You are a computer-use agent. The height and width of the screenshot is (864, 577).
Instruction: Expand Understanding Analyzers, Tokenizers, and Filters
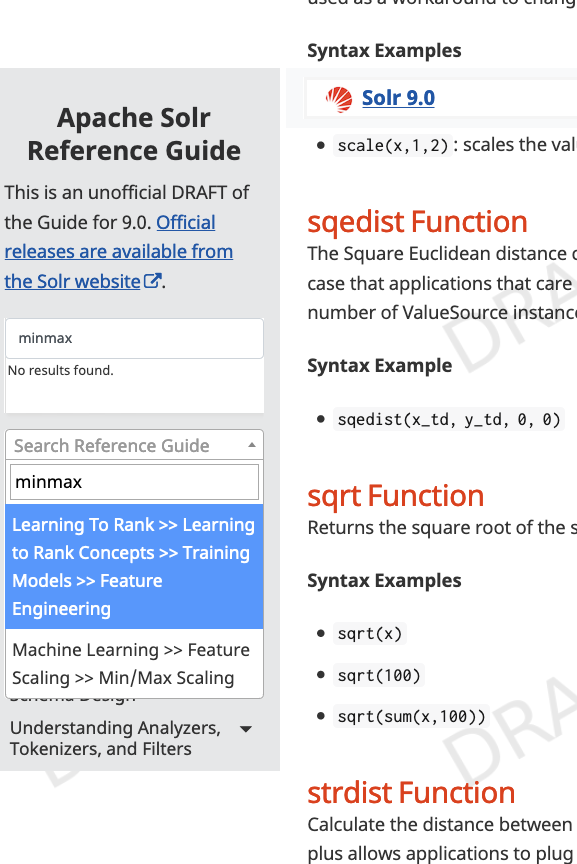pos(246,729)
